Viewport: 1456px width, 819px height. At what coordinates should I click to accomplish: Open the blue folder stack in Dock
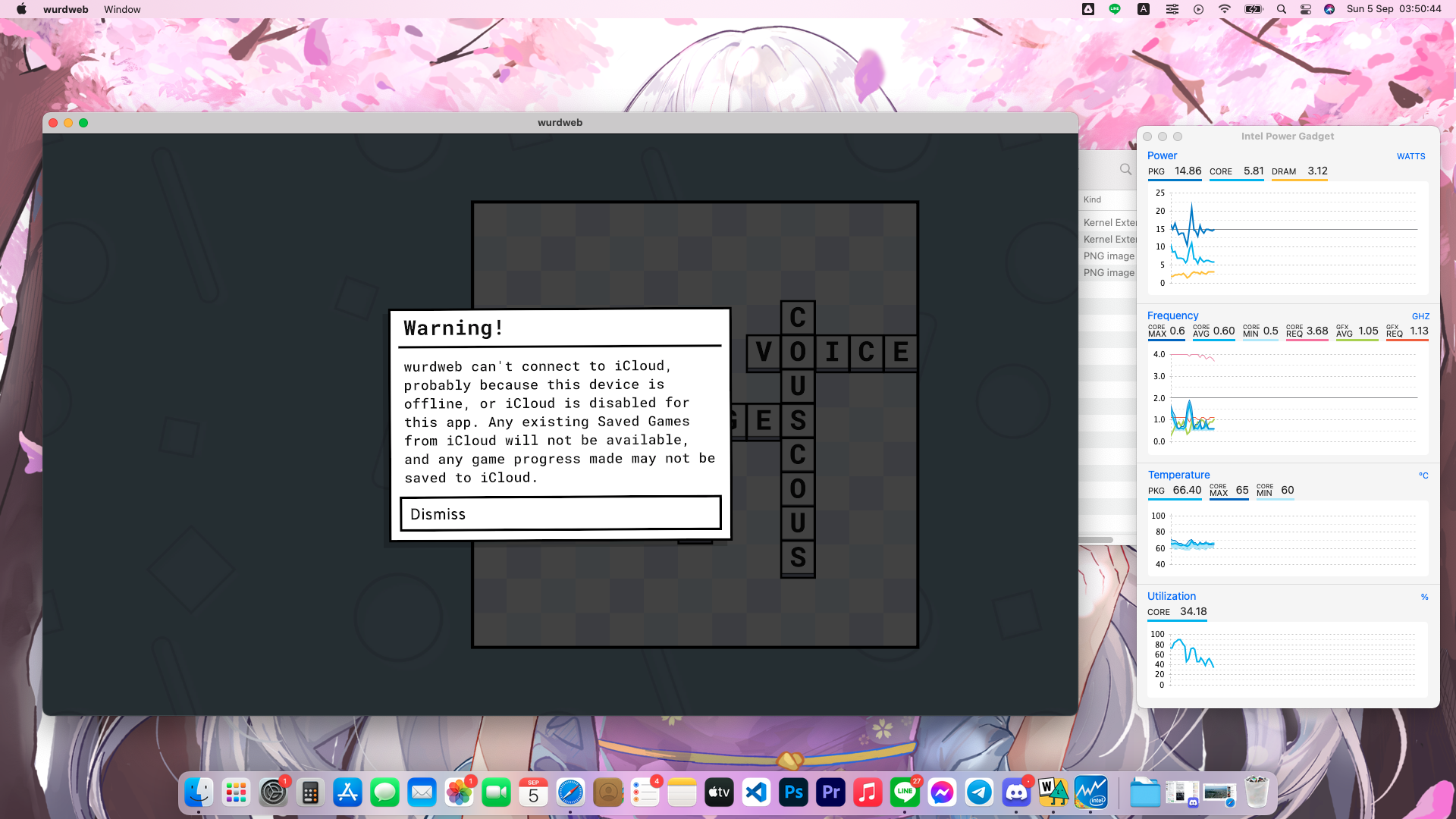(x=1145, y=792)
